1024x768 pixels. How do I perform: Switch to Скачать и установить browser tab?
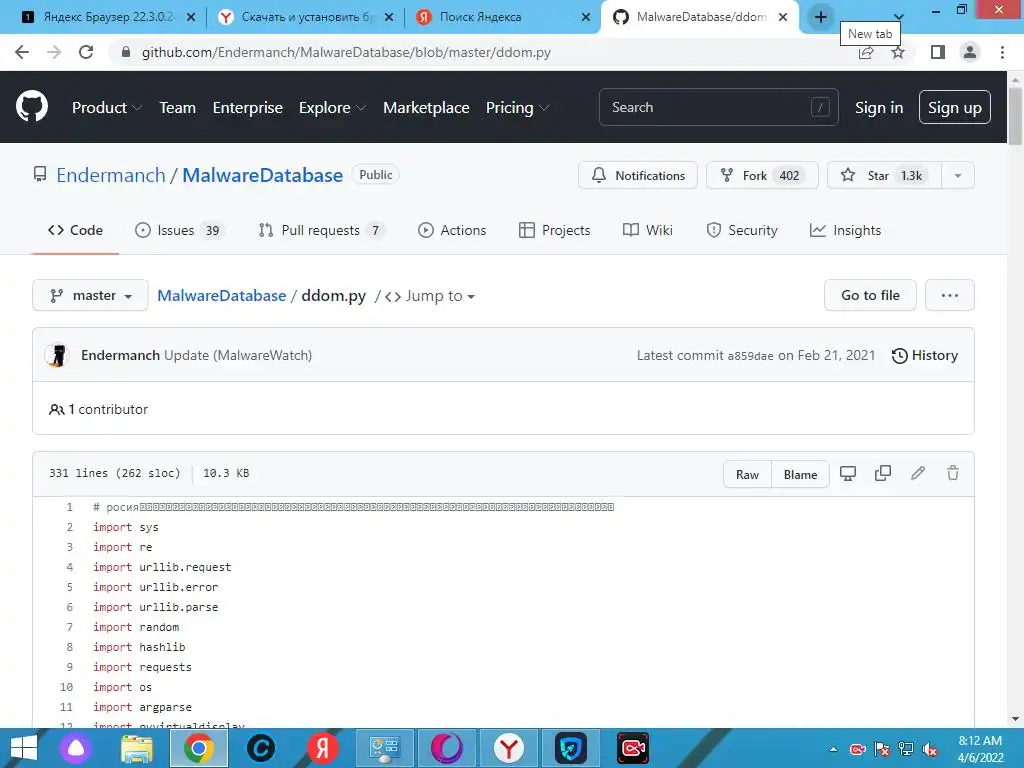tap(305, 18)
